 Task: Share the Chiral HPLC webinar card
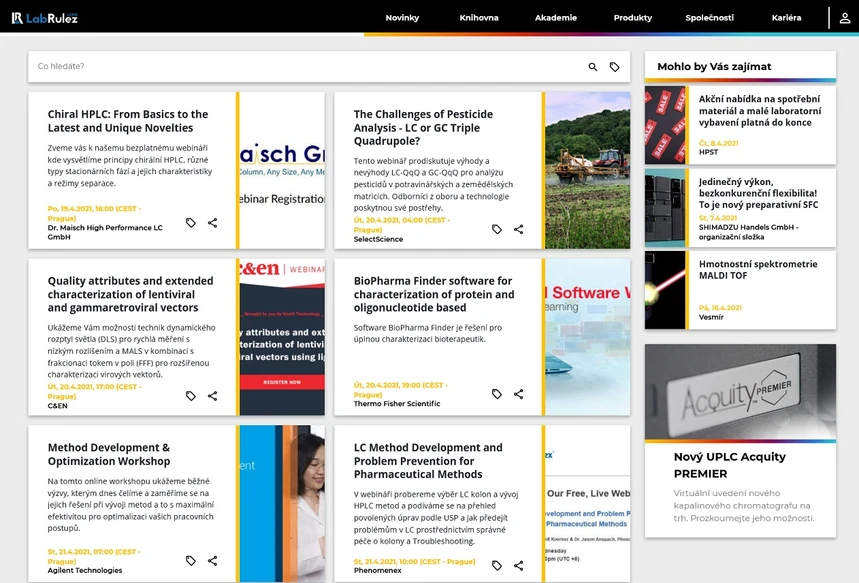tap(213, 222)
